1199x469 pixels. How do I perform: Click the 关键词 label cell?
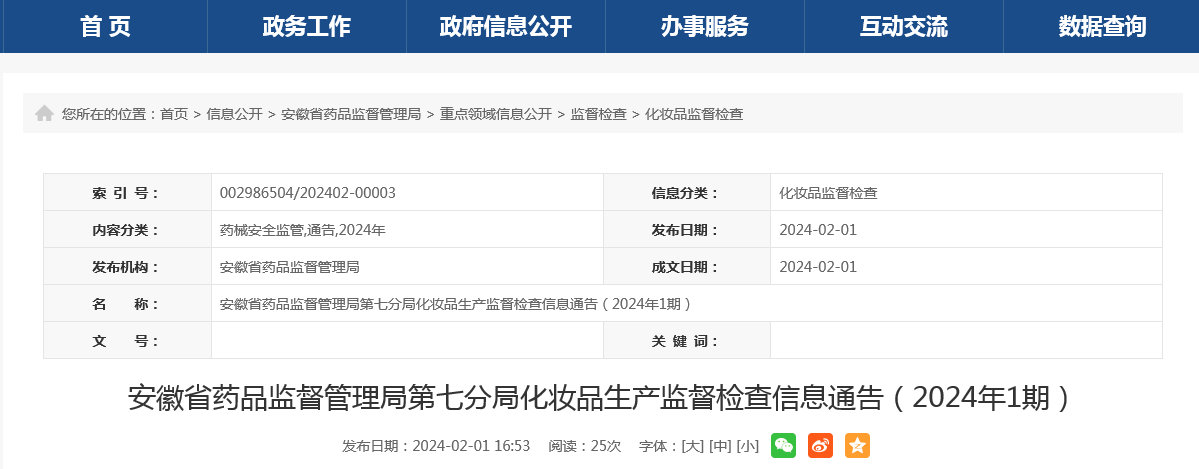[687, 340]
